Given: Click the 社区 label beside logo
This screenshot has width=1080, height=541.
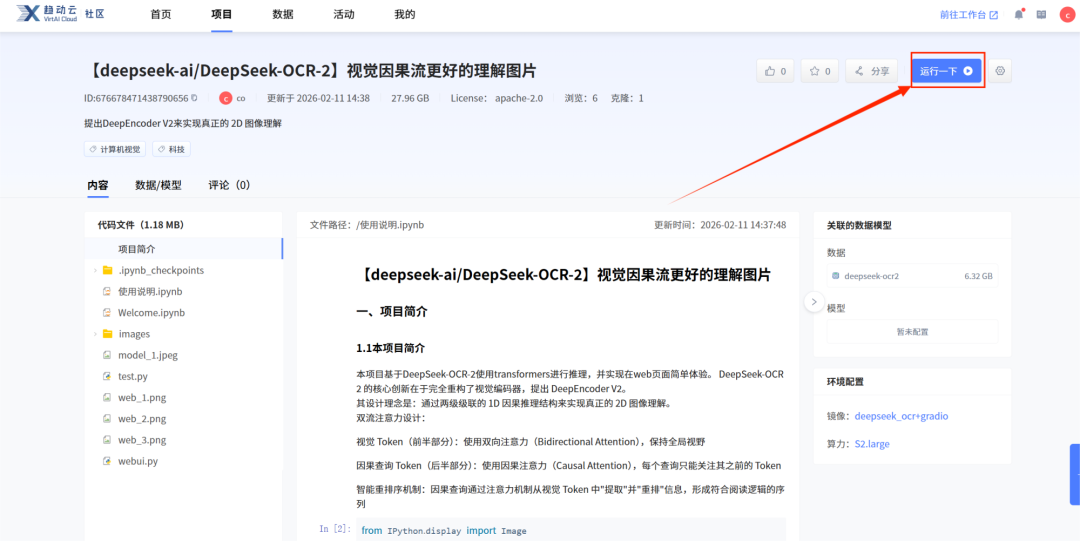Looking at the screenshot, I should tap(94, 14).
